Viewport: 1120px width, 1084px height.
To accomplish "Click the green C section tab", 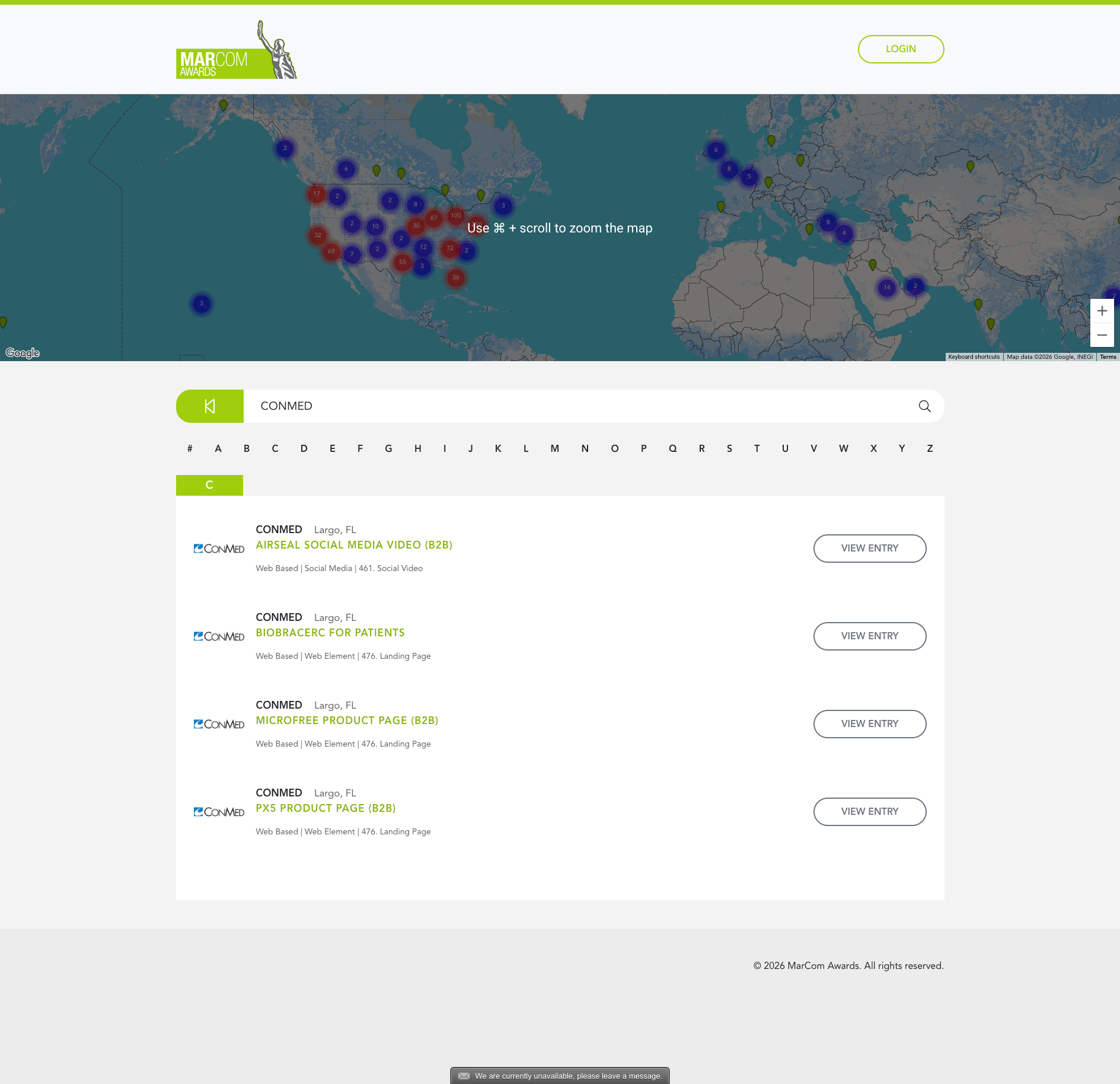I will point(209,485).
